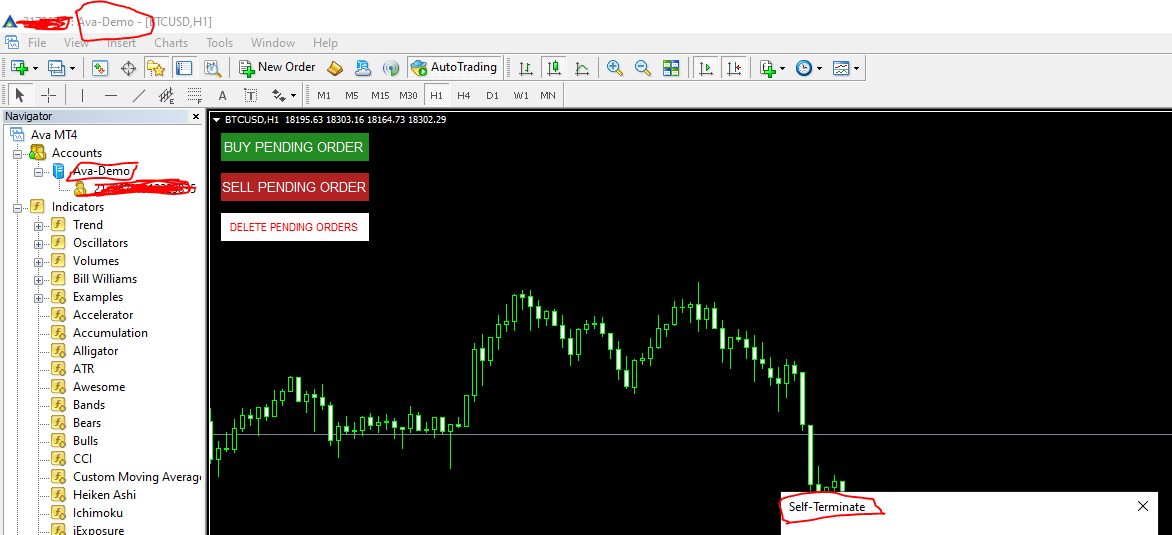Select the text label T tool
This screenshot has width=1172, height=535.
(x=250, y=96)
